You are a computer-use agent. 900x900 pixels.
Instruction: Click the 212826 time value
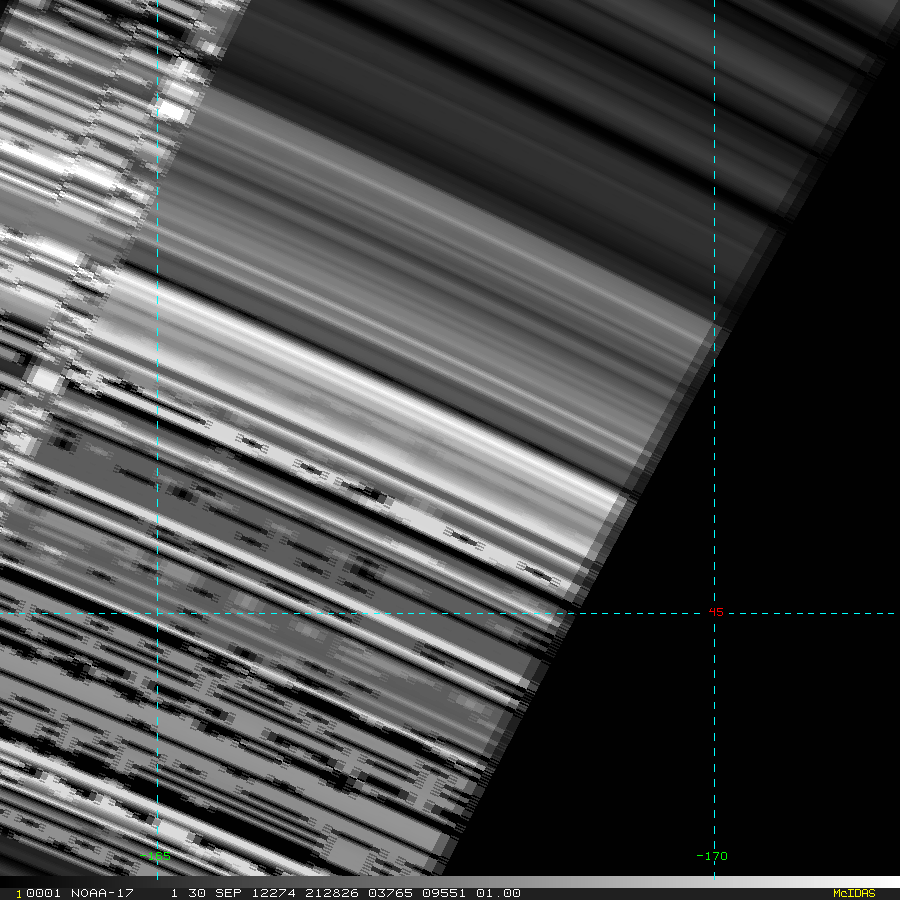click(332, 893)
